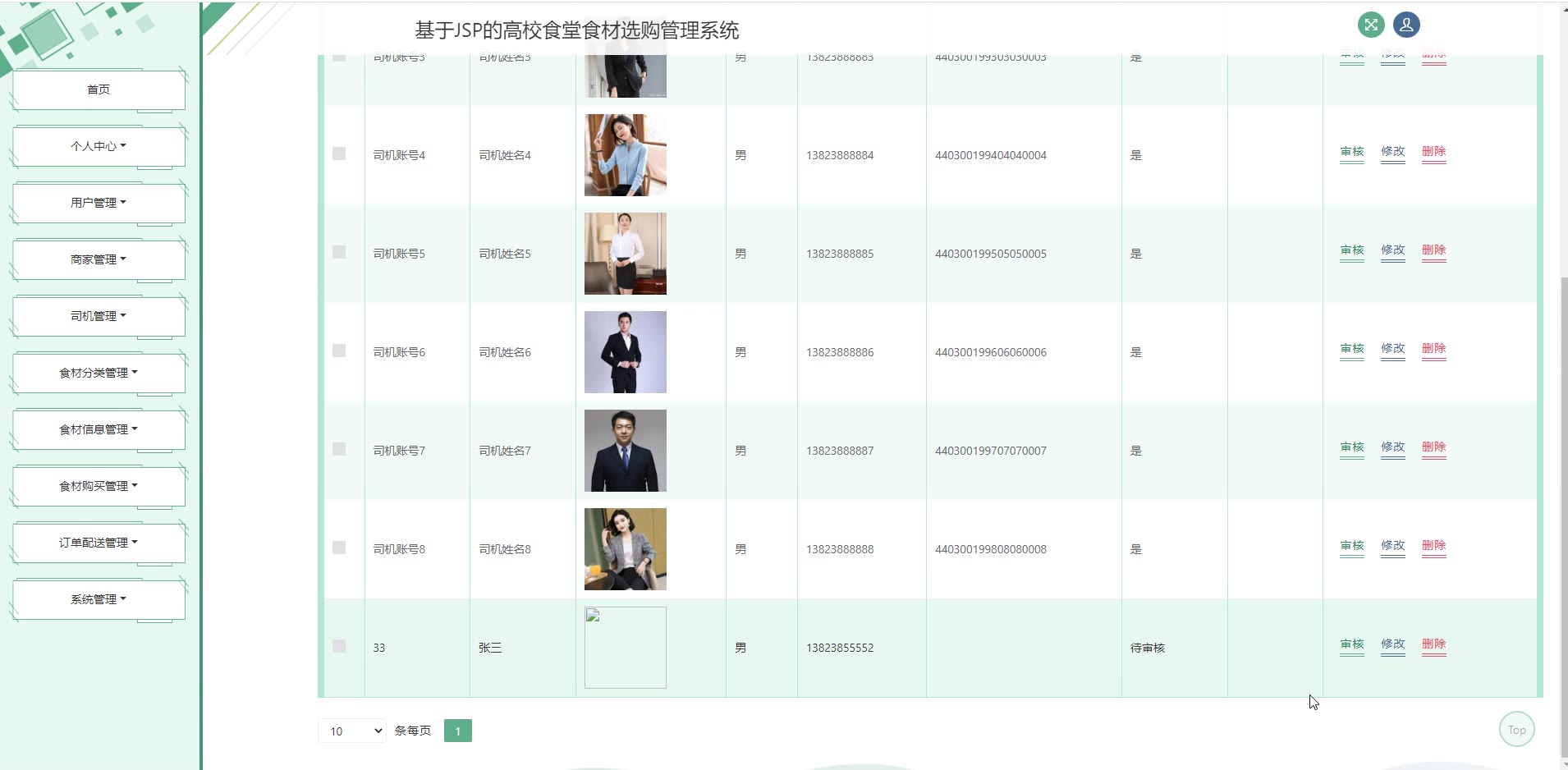This screenshot has height=770, width=1568.
Task: Click 审核 for 司机账号5
Action: pyautogui.click(x=1352, y=250)
